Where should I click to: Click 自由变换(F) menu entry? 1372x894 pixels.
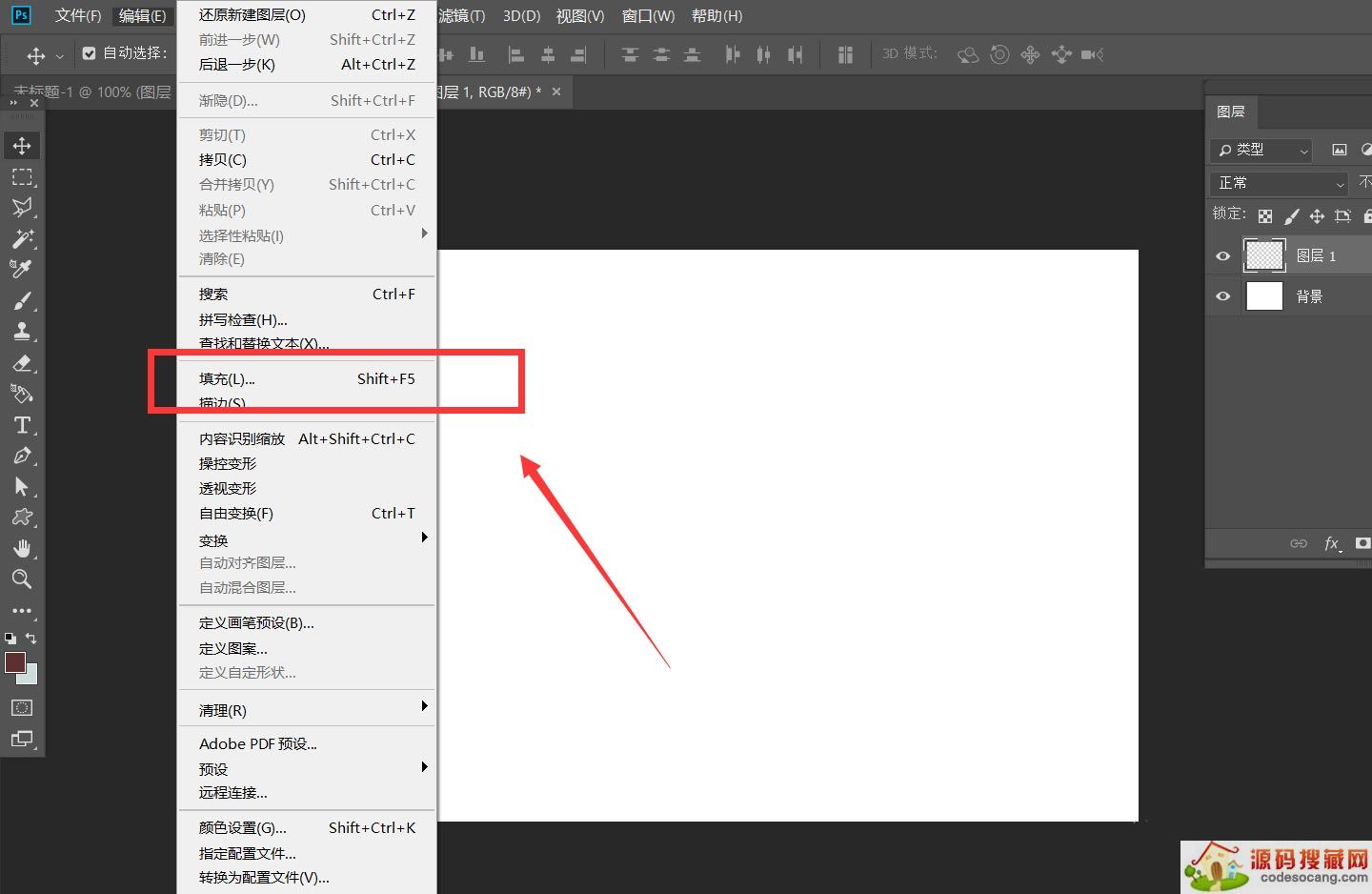tap(236, 514)
